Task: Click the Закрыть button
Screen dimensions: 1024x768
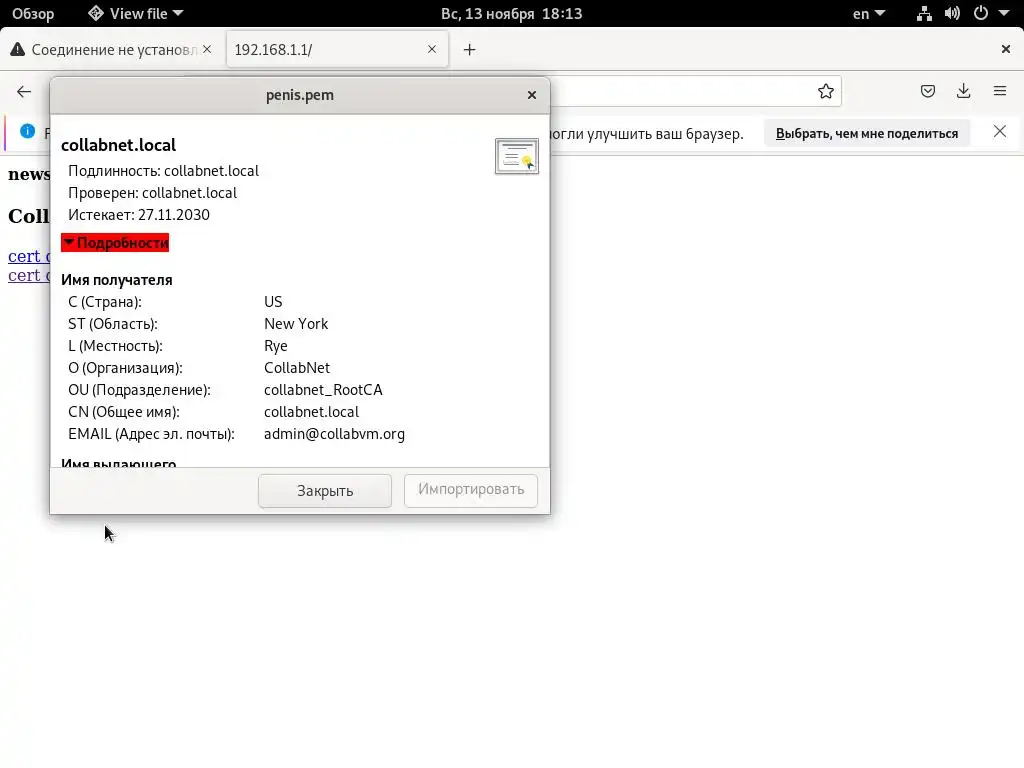Action: pos(325,490)
